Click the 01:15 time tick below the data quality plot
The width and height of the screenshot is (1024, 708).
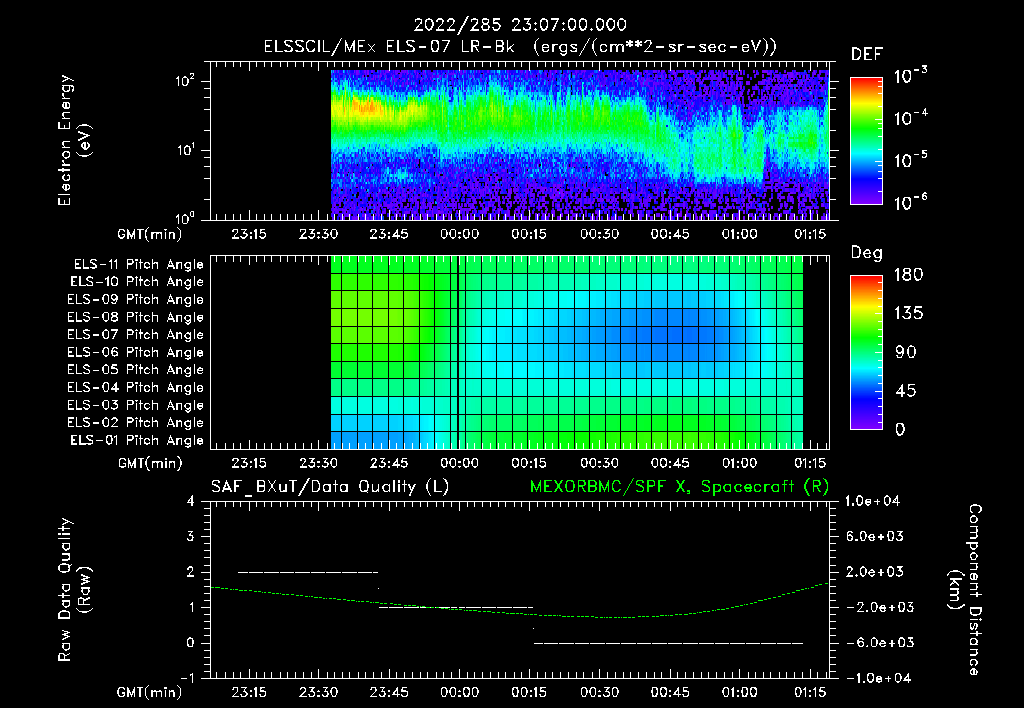pyautogui.click(x=810, y=693)
